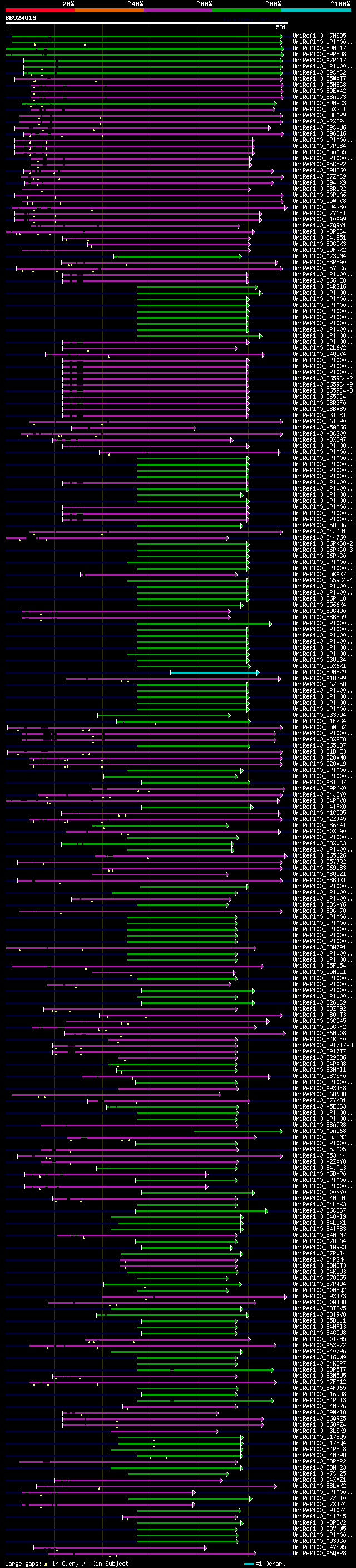
Task: Click the green identity legend segment
Action: (247, 10)
